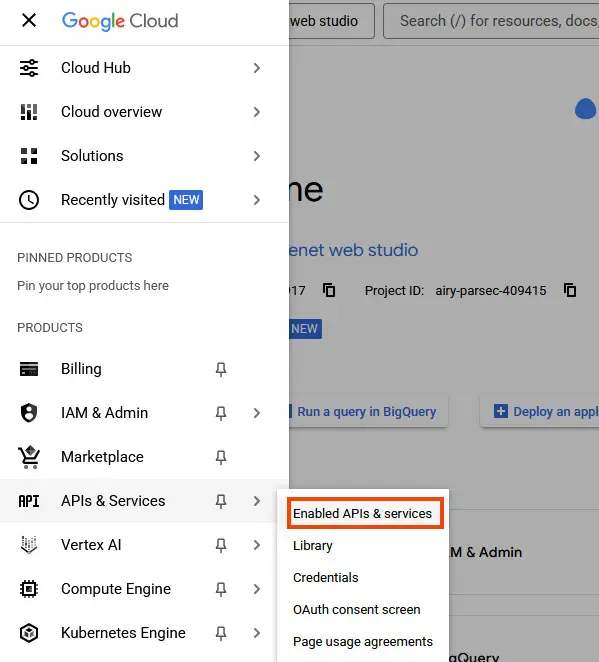599x662 pixels.
Task: Pin Marketplace product
Action: [x=221, y=457]
